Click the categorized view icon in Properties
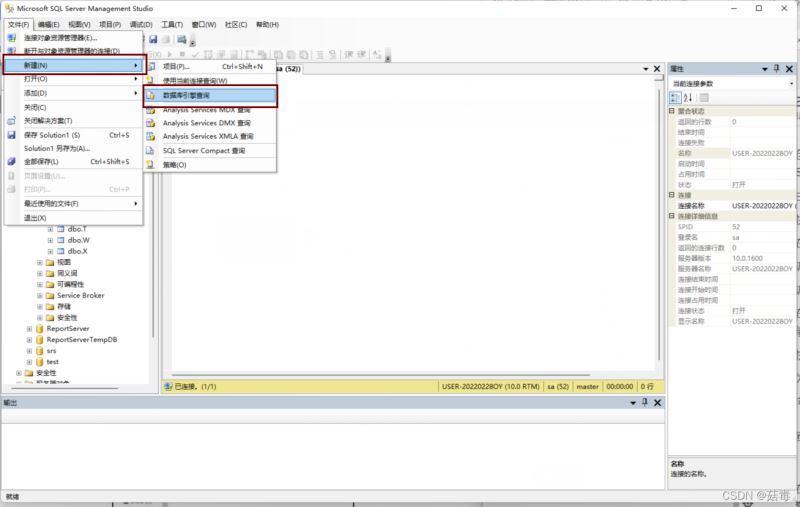 (675, 97)
